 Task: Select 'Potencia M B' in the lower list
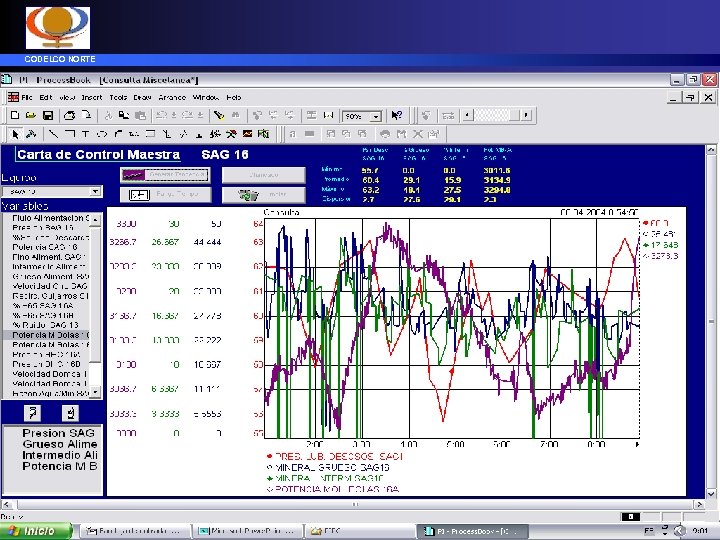(60, 466)
